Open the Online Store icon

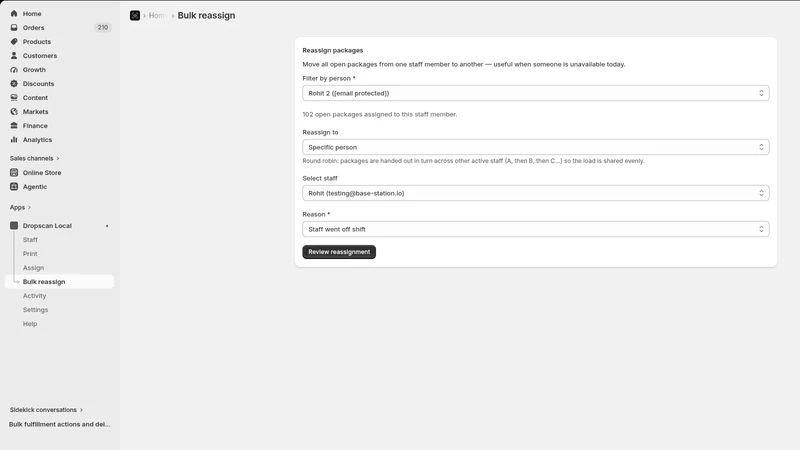click(14, 172)
